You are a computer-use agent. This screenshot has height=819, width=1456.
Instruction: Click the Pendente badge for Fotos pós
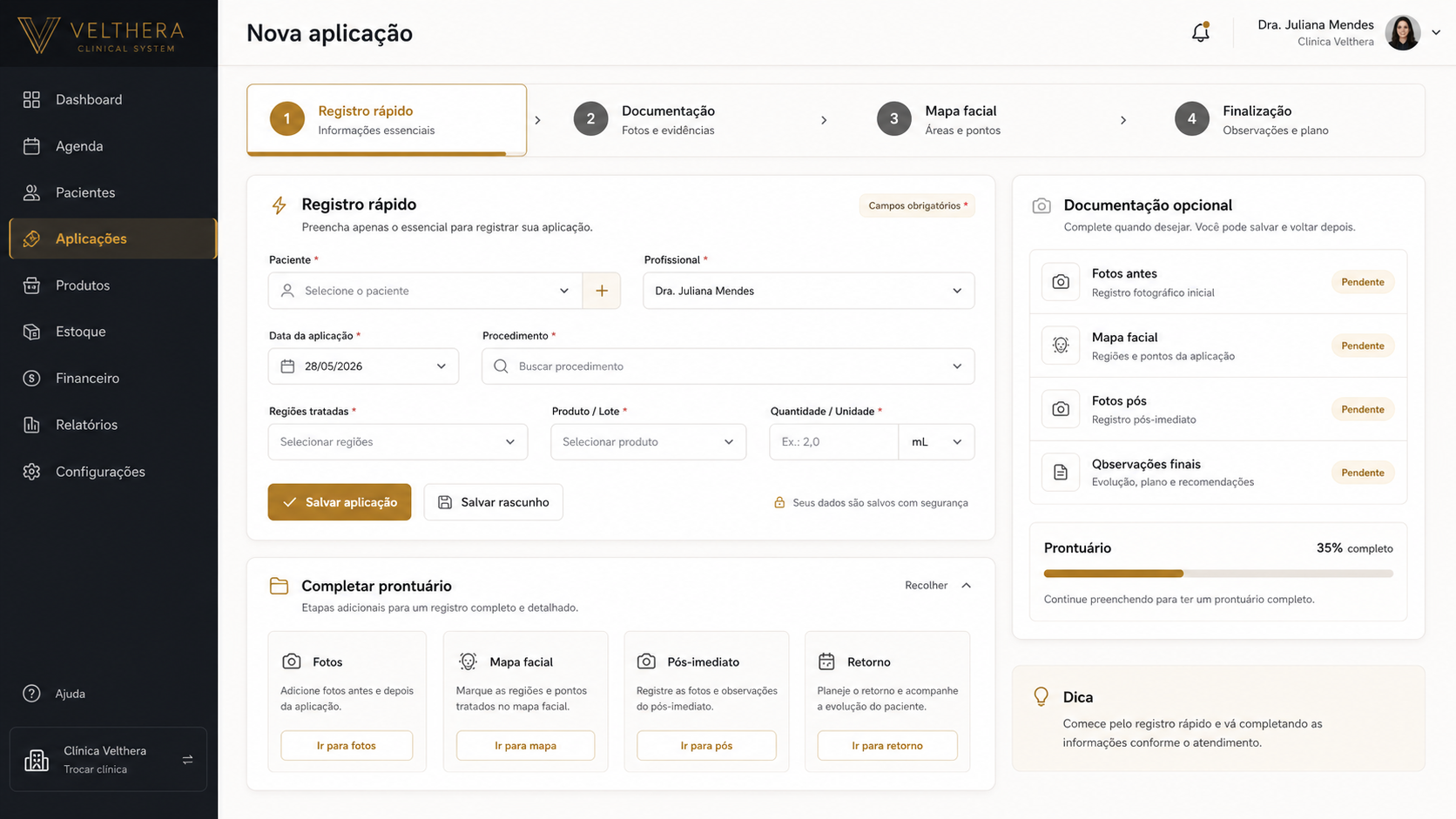pos(1363,409)
